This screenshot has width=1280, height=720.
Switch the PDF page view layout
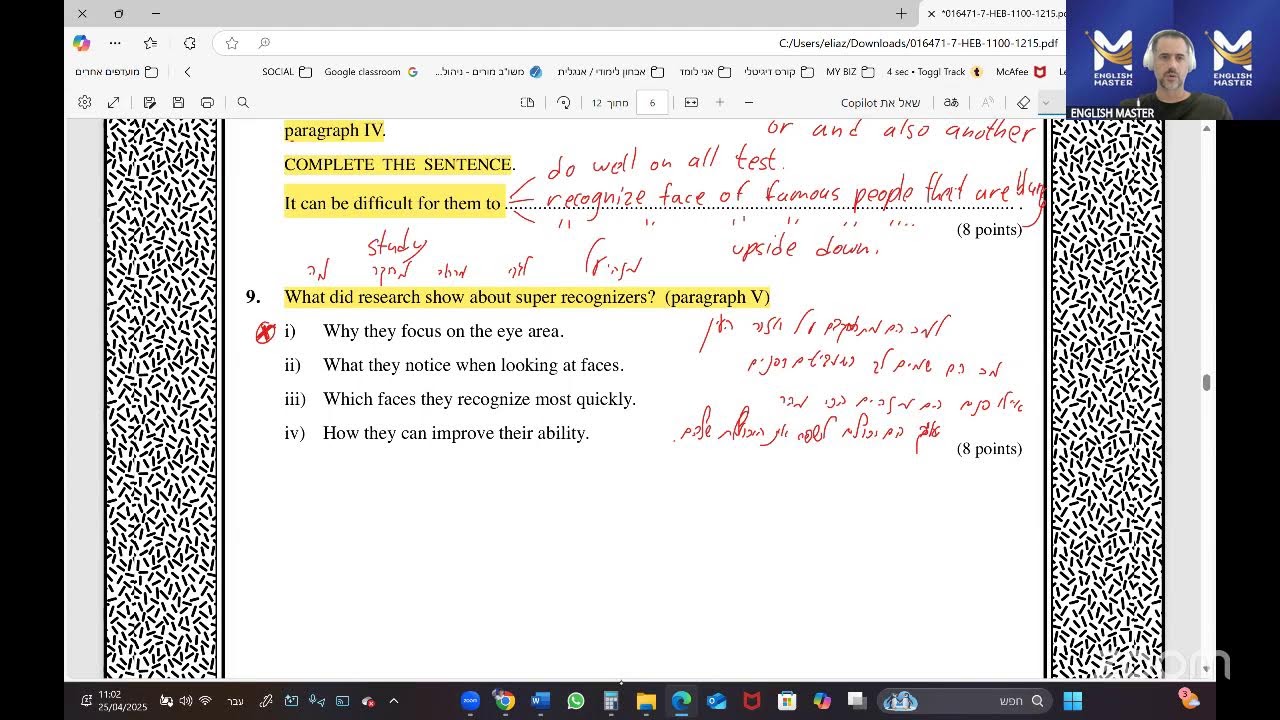coord(528,102)
